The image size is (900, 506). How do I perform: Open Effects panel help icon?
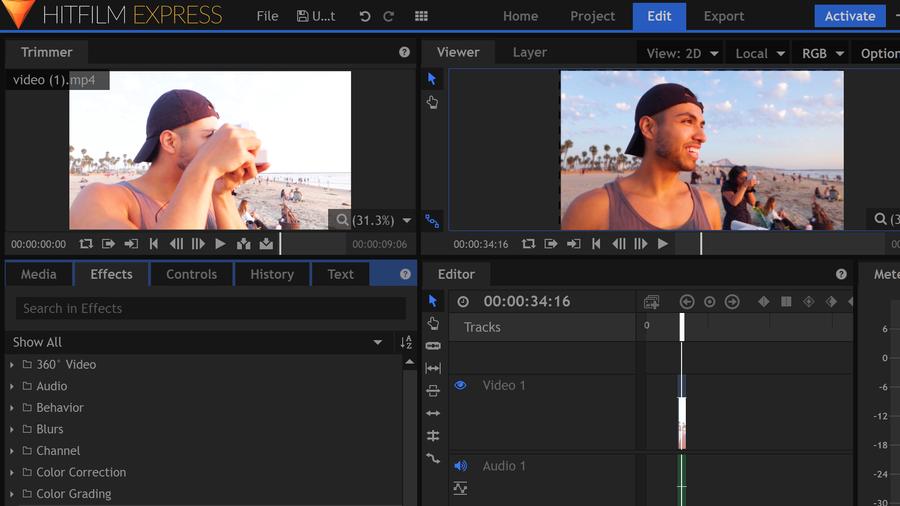pyautogui.click(x=405, y=274)
